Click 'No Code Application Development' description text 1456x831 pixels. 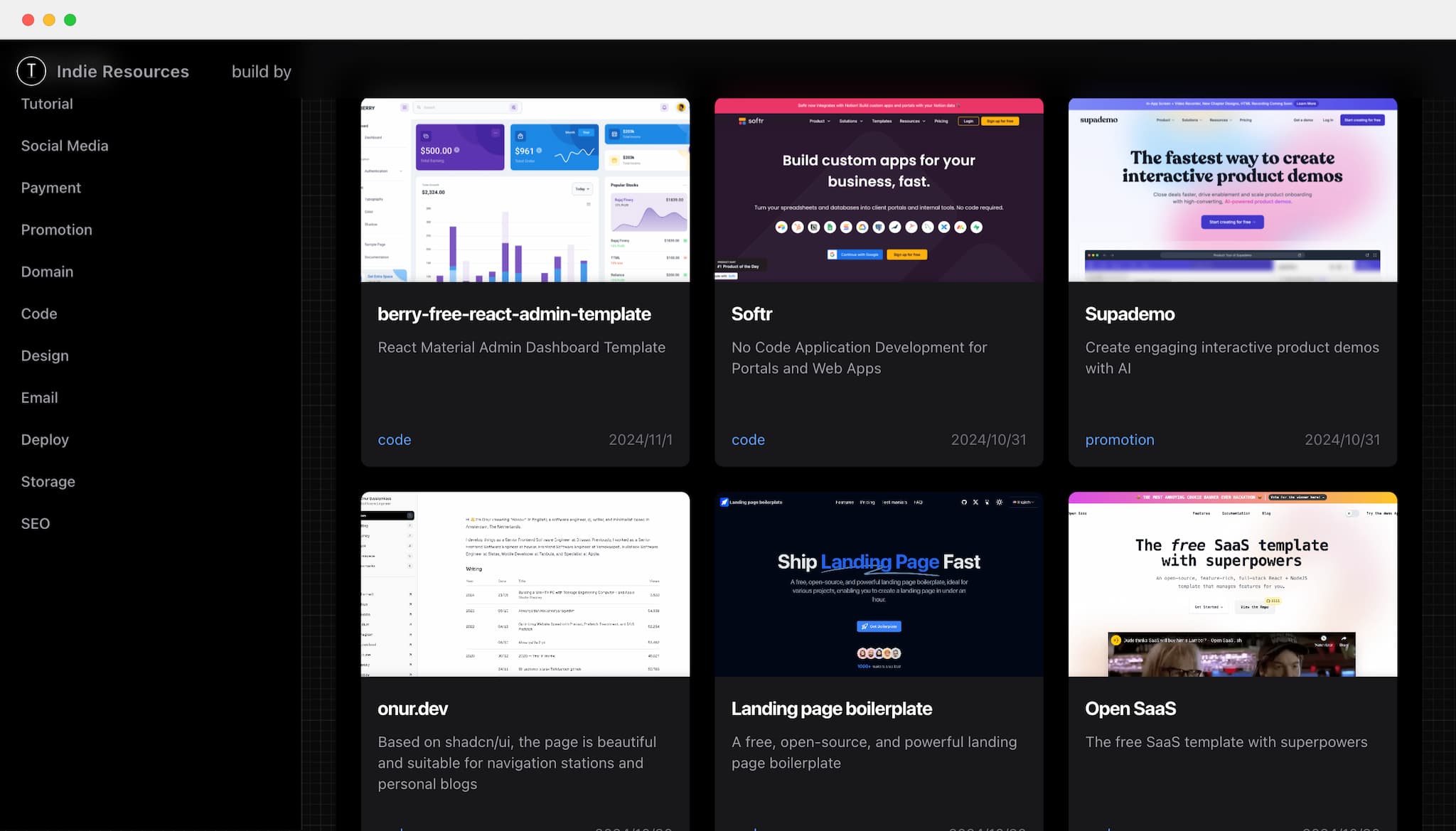tap(859, 358)
